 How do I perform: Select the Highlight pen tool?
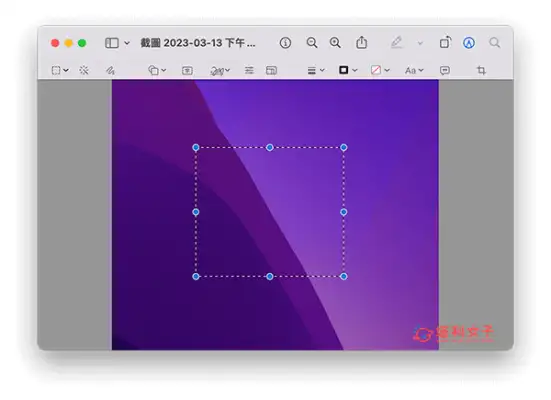(x=396, y=43)
